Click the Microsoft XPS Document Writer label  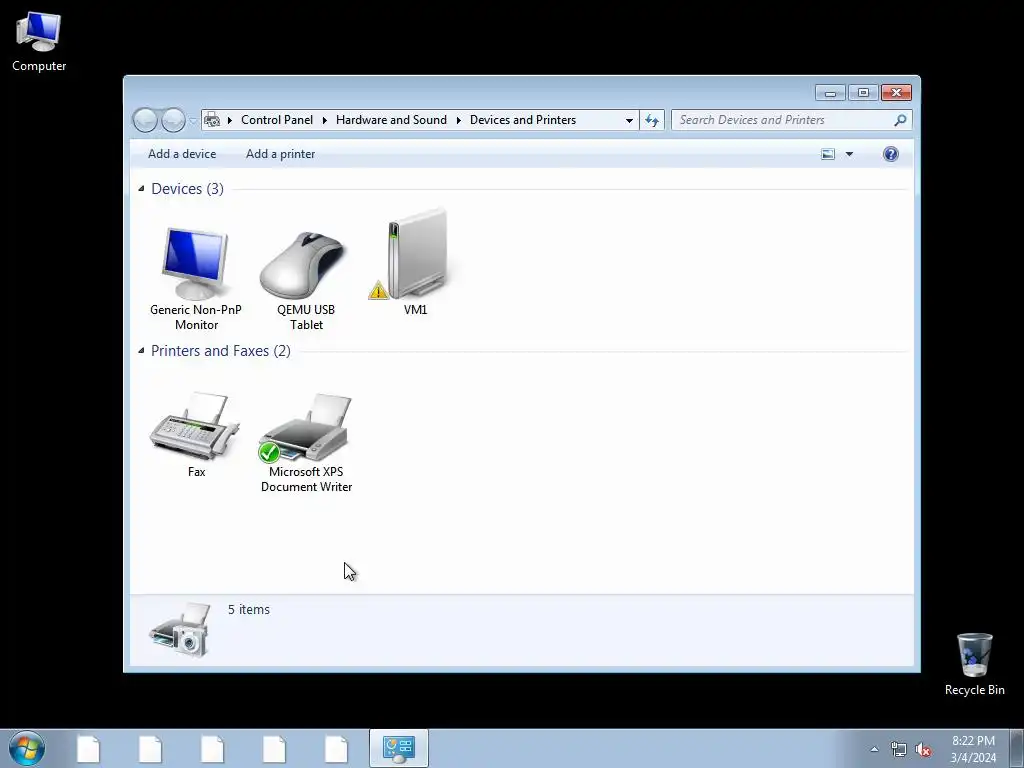point(306,479)
